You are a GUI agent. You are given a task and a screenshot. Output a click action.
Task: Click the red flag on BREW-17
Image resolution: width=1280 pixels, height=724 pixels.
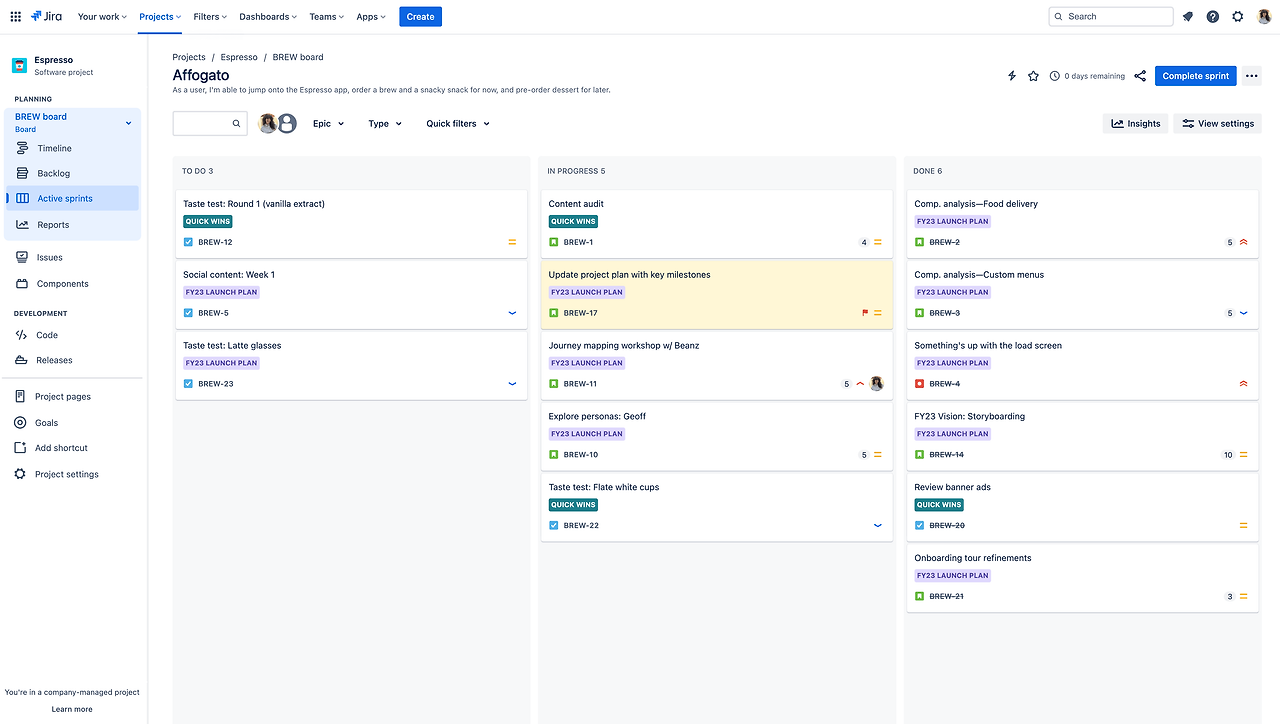[865, 313]
